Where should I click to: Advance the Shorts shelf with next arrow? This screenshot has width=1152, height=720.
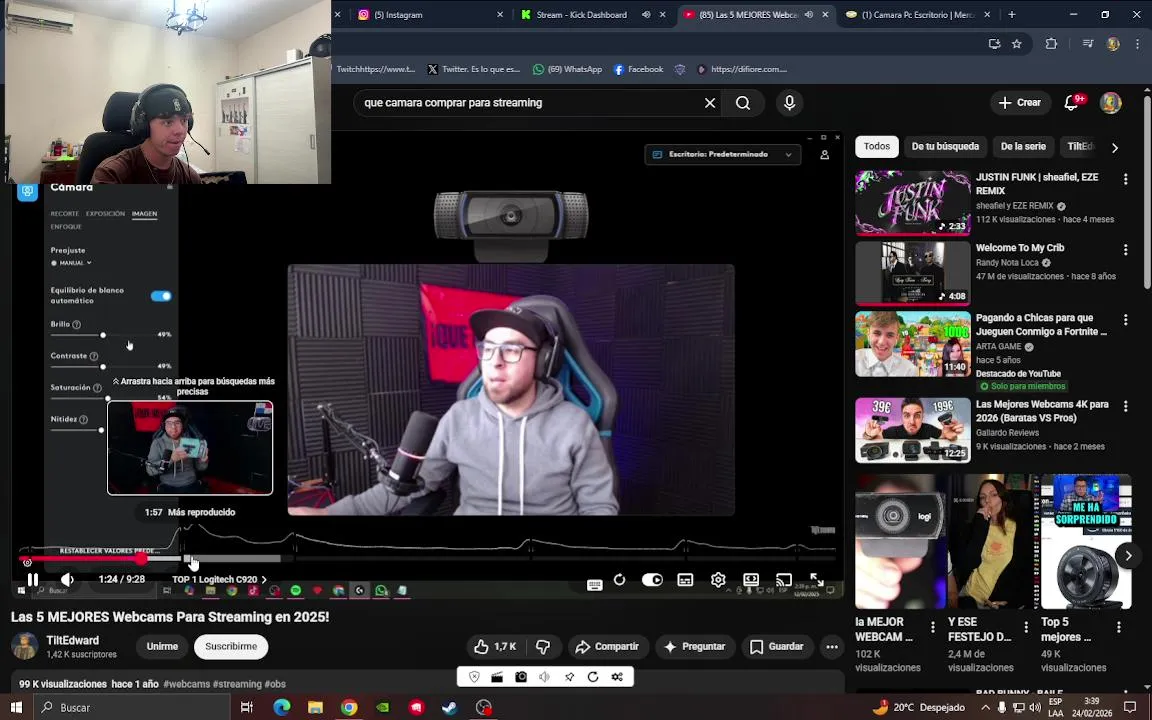click(1128, 556)
